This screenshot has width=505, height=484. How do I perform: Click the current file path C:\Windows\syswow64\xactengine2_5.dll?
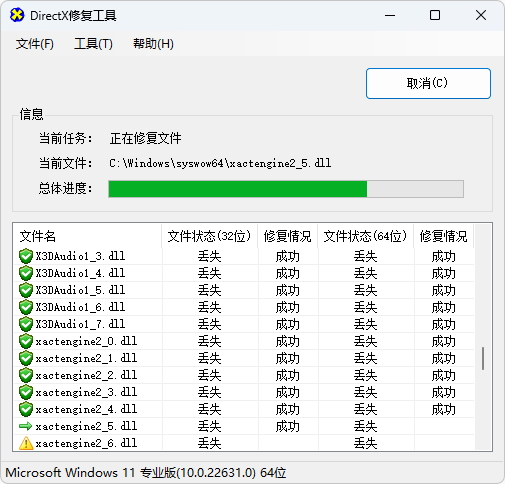(220, 163)
